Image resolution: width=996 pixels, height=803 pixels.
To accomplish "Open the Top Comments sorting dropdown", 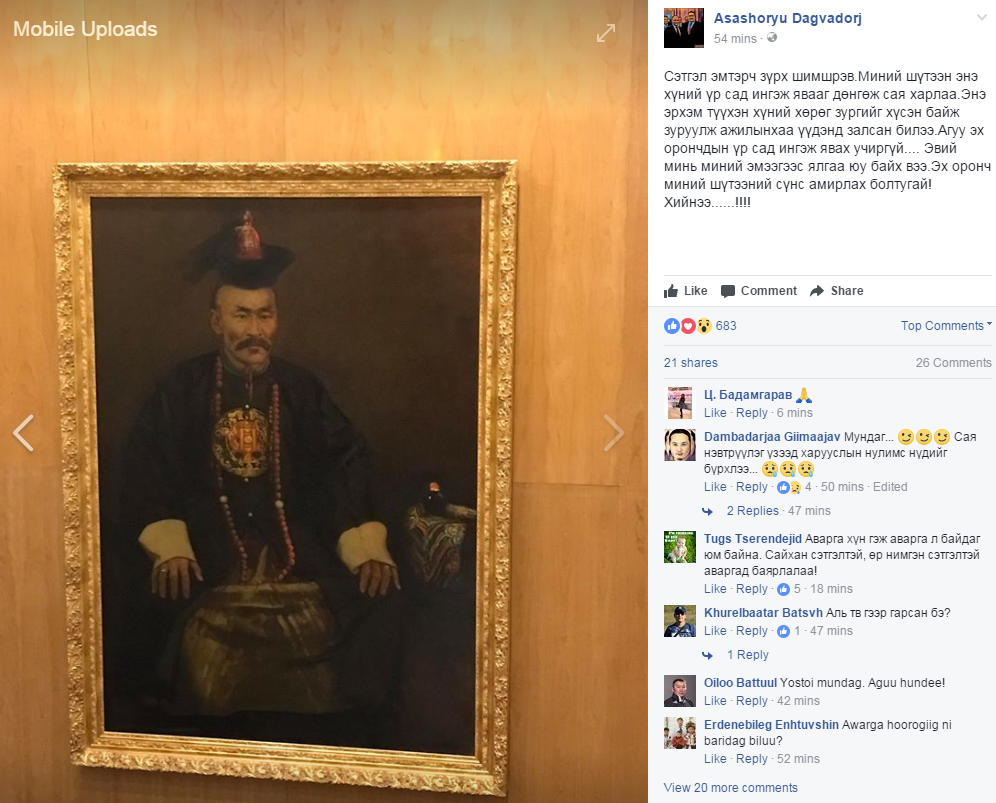I will [x=946, y=325].
